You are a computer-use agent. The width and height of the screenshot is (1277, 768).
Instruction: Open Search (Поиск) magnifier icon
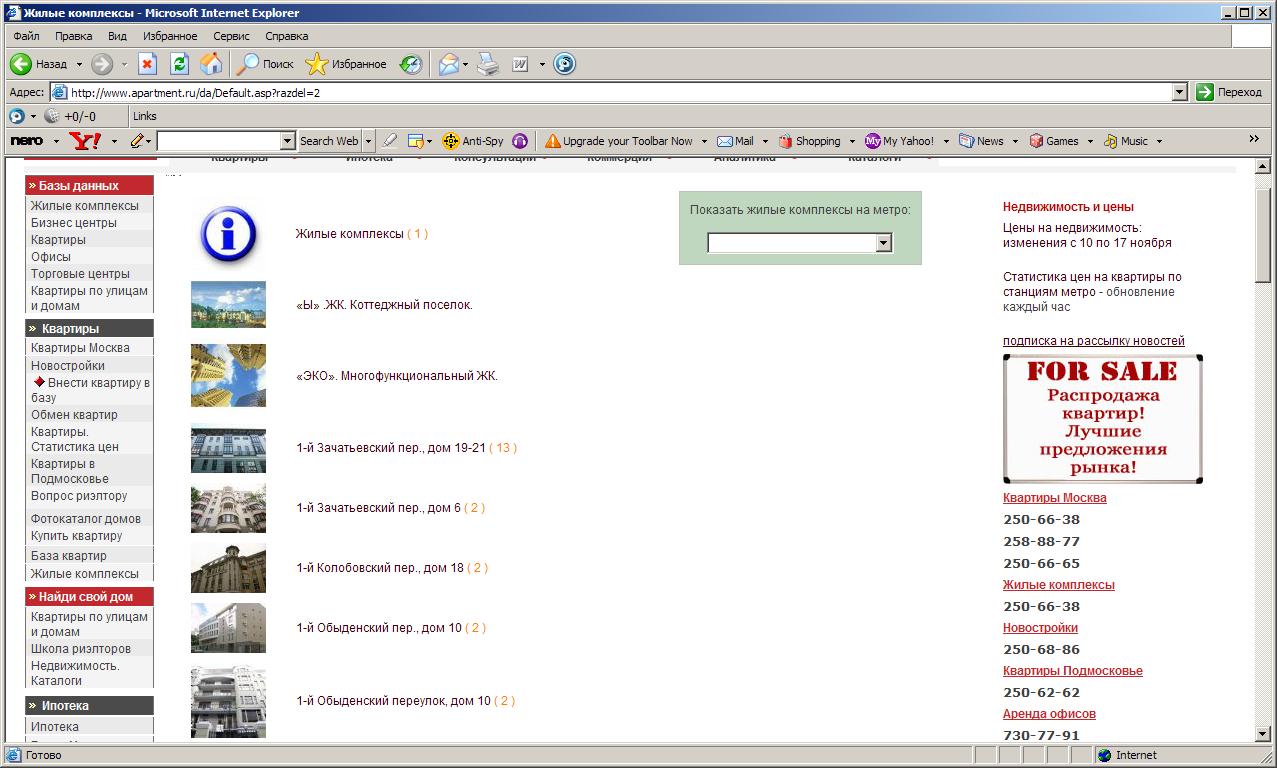tap(247, 64)
